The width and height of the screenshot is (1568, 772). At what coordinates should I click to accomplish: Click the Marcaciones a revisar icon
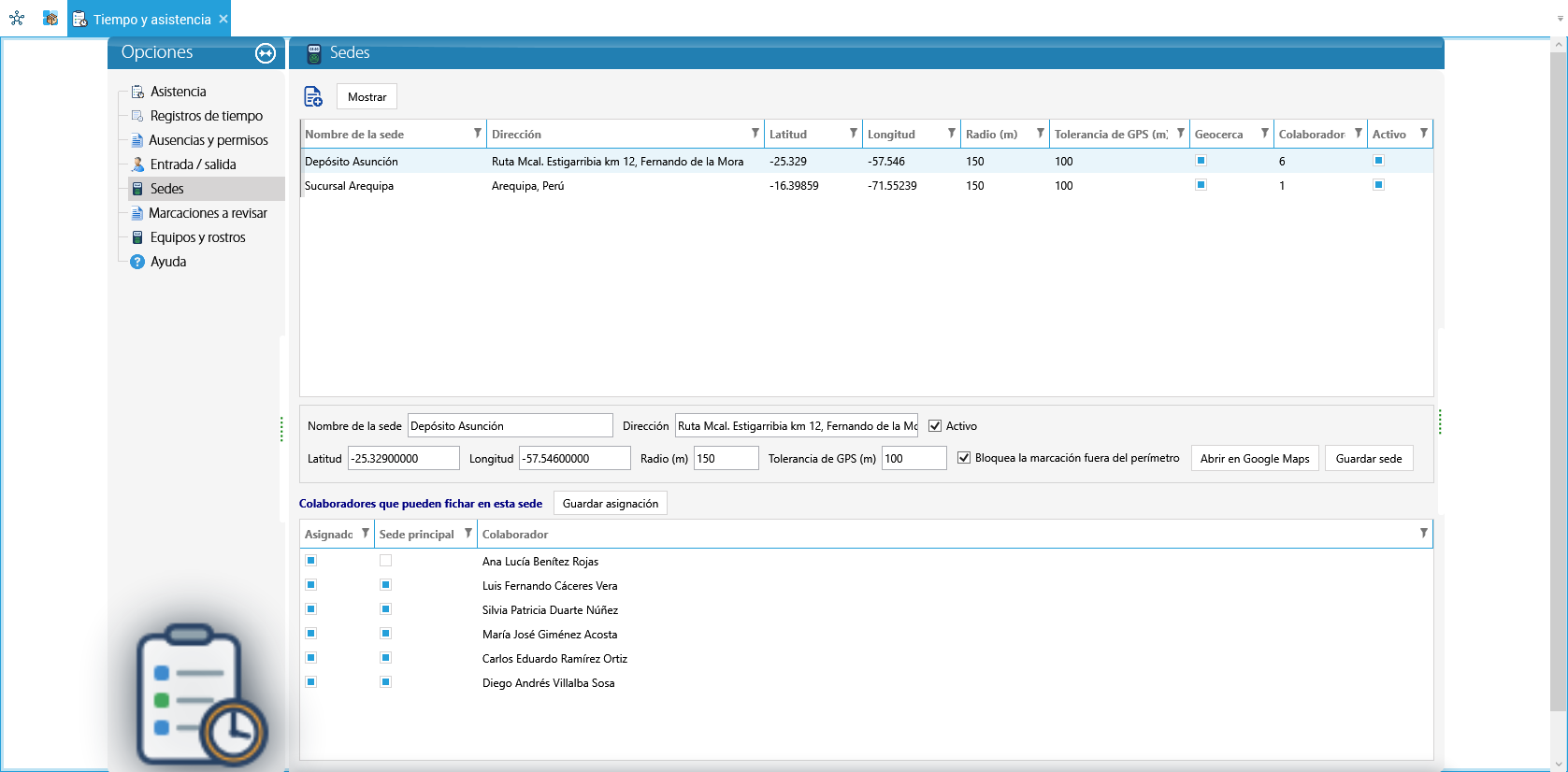coord(137,213)
